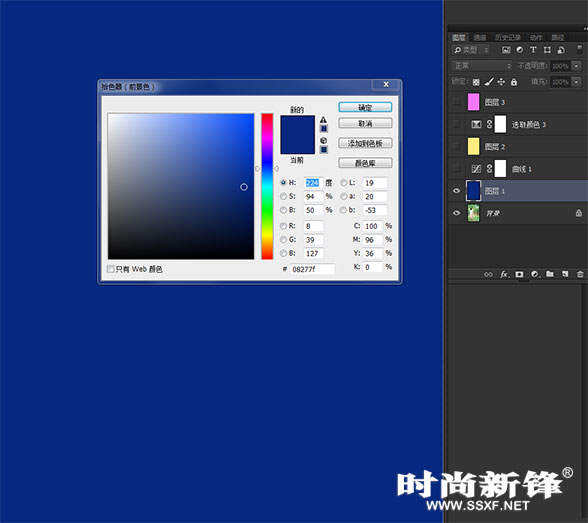Create new adjustment layer icon

535,274
